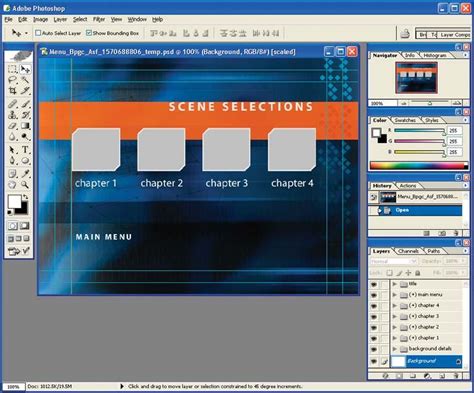Select the Type tool
Screen dimensions: 474x393
(25, 150)
